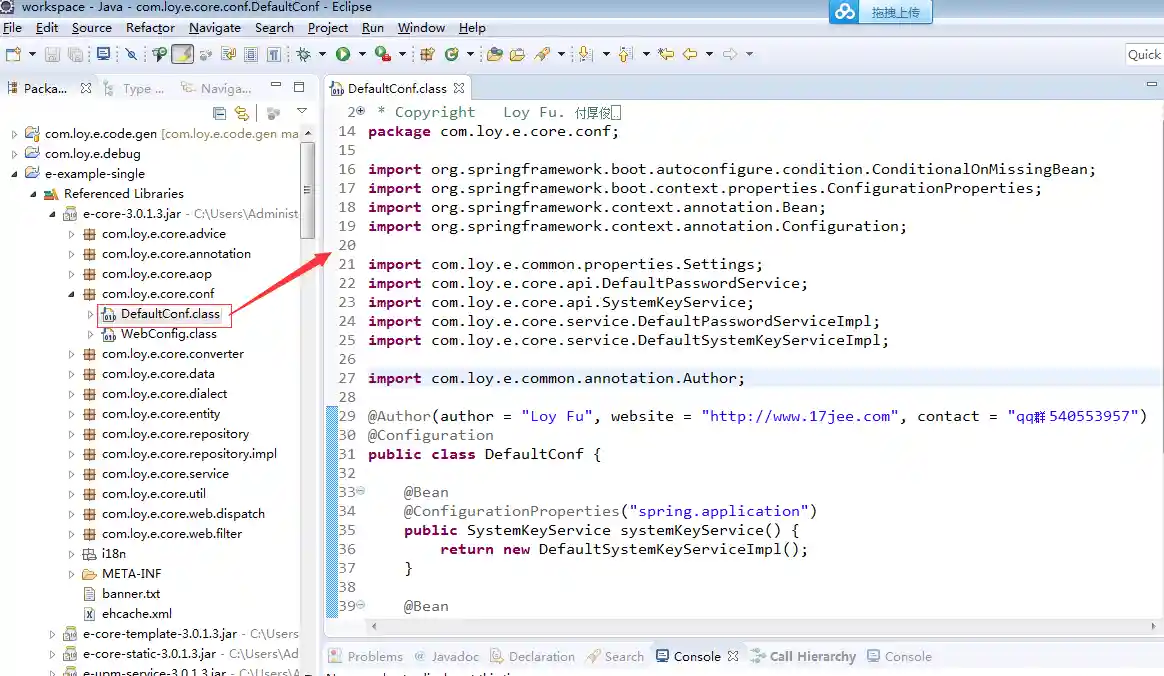
Task: Select WebConfig.class in the tree
Action: (168, 334)
